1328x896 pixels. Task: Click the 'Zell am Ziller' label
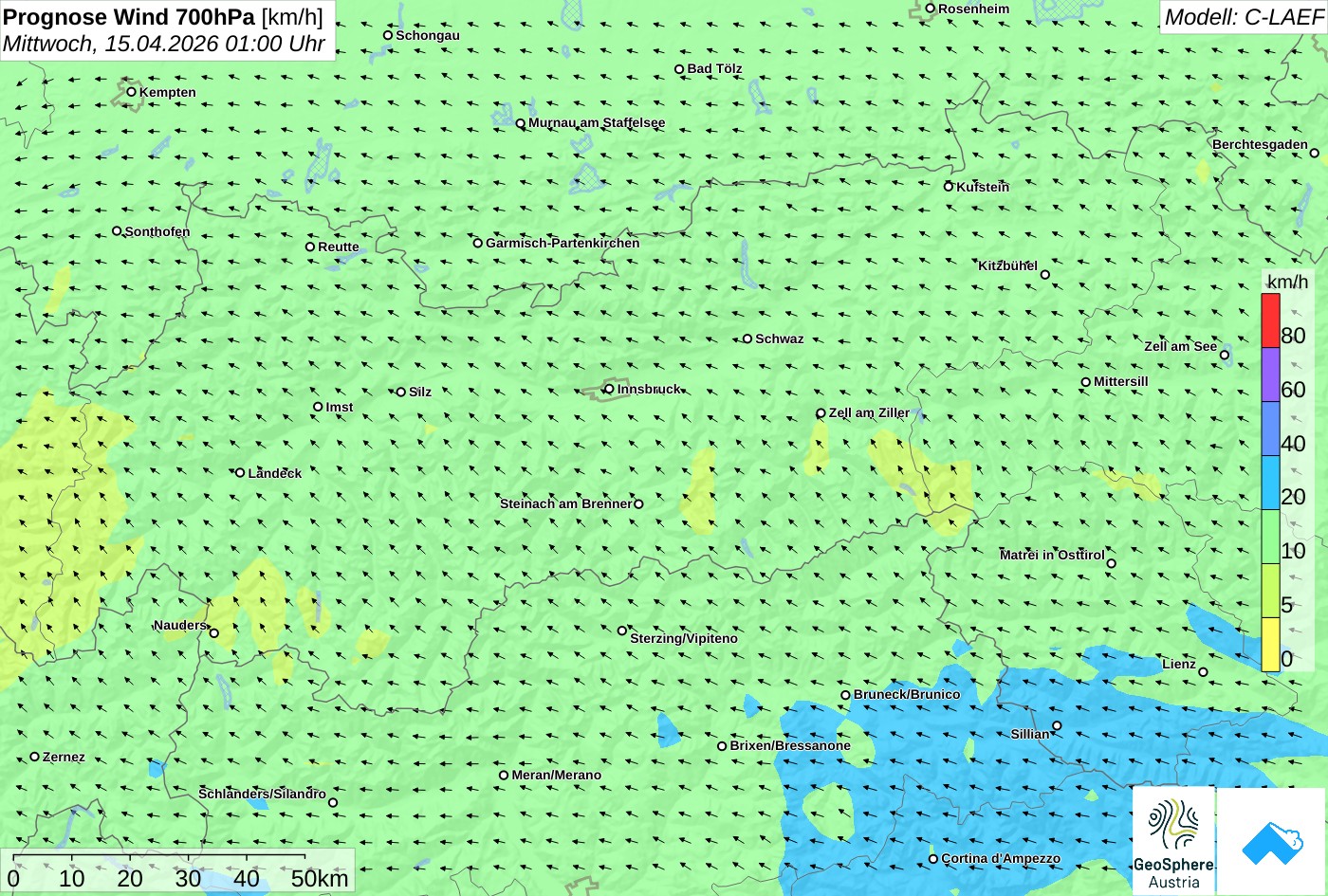(869, 412)
